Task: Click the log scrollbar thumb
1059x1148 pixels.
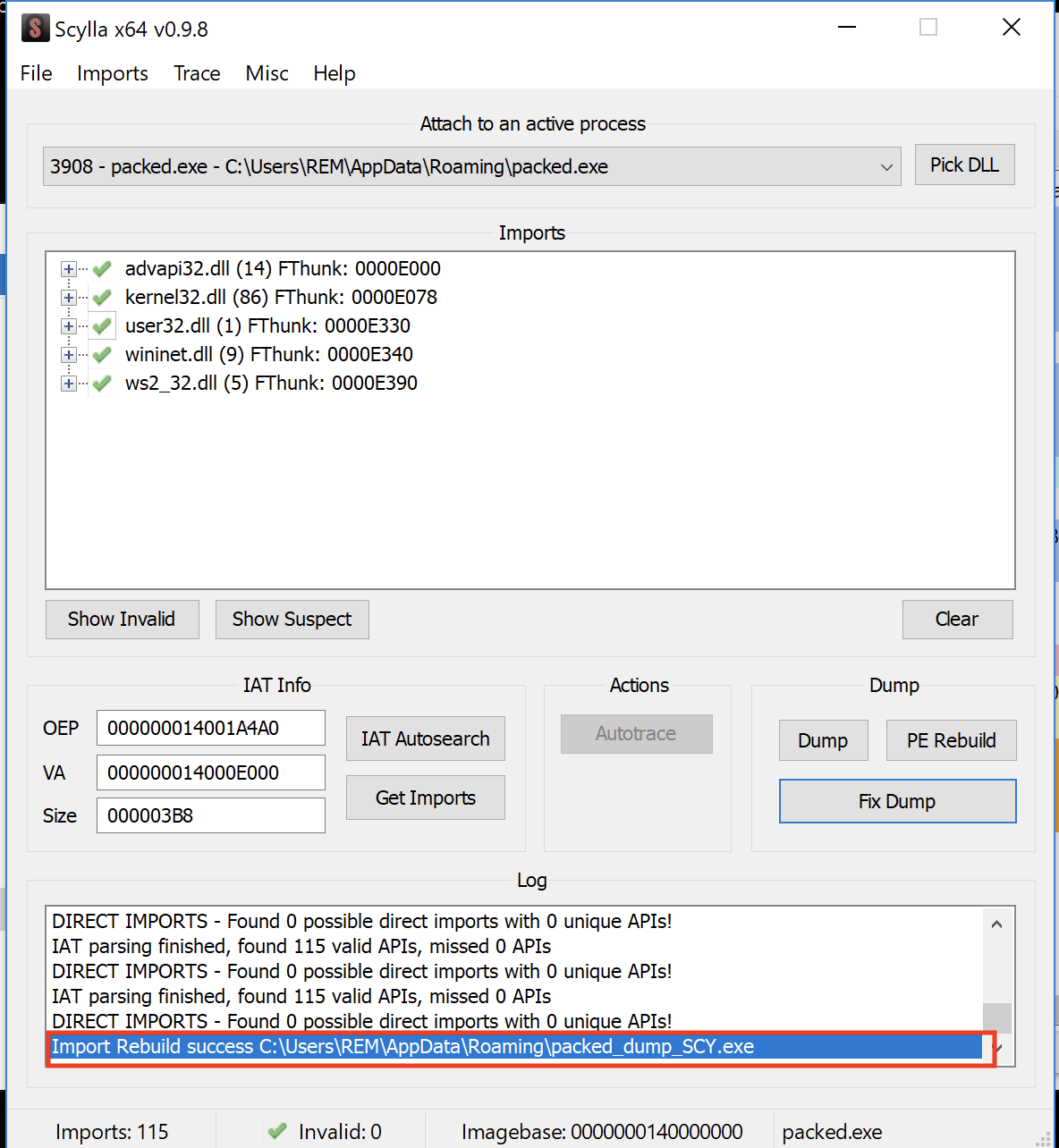Action: (997, 1017)
